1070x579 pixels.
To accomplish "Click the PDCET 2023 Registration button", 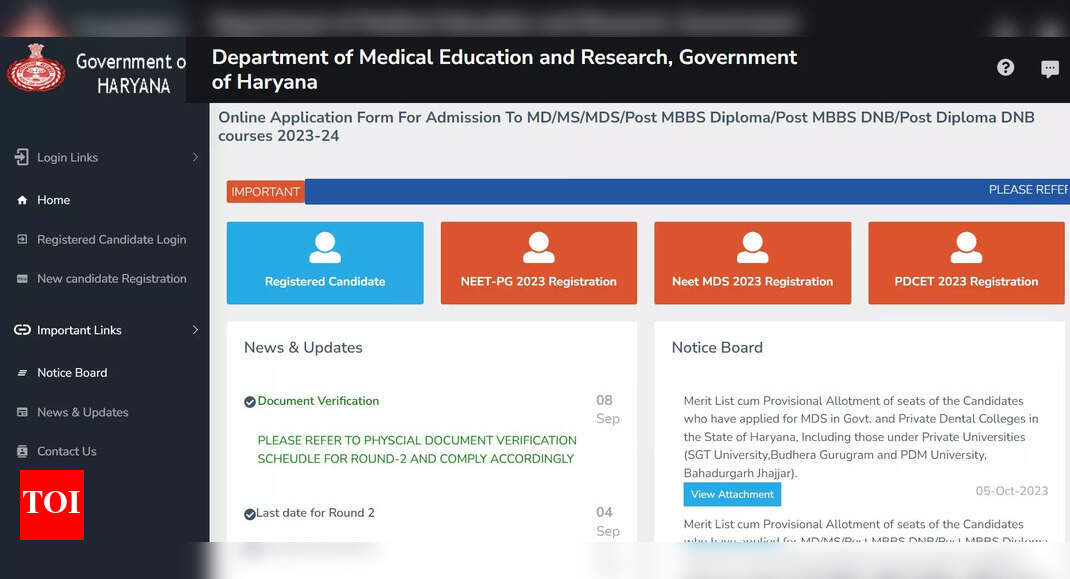I will pos(966,263).
